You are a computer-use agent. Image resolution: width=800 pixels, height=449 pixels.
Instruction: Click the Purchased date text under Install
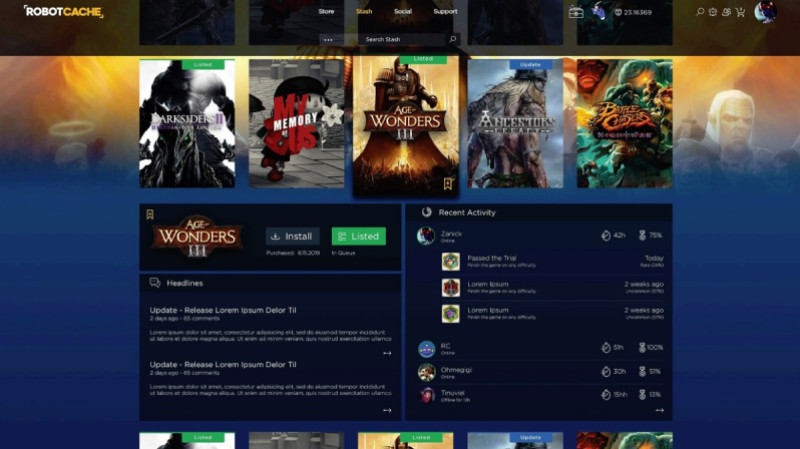(293, 253)
